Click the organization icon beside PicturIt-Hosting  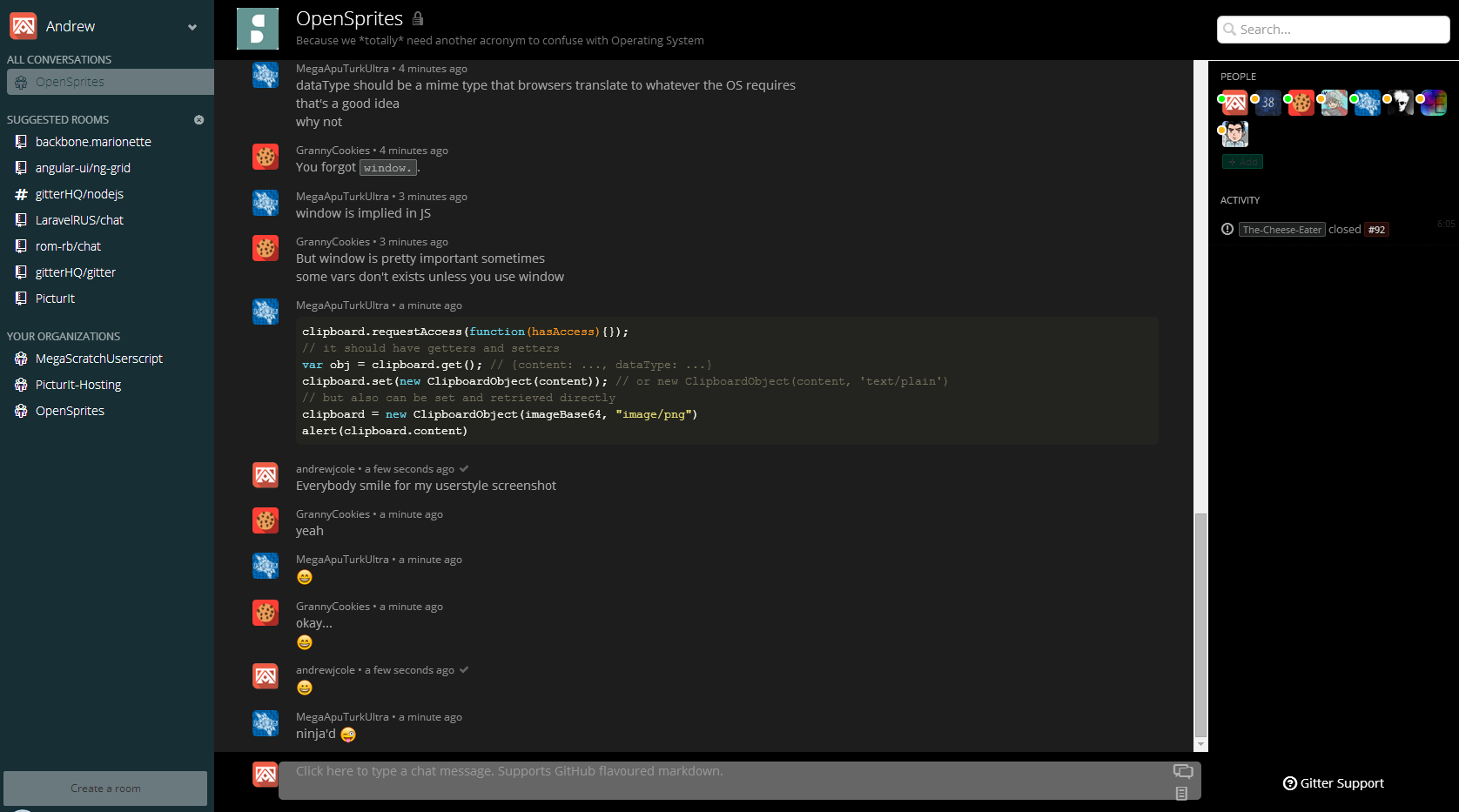click(x=21, y=384)
